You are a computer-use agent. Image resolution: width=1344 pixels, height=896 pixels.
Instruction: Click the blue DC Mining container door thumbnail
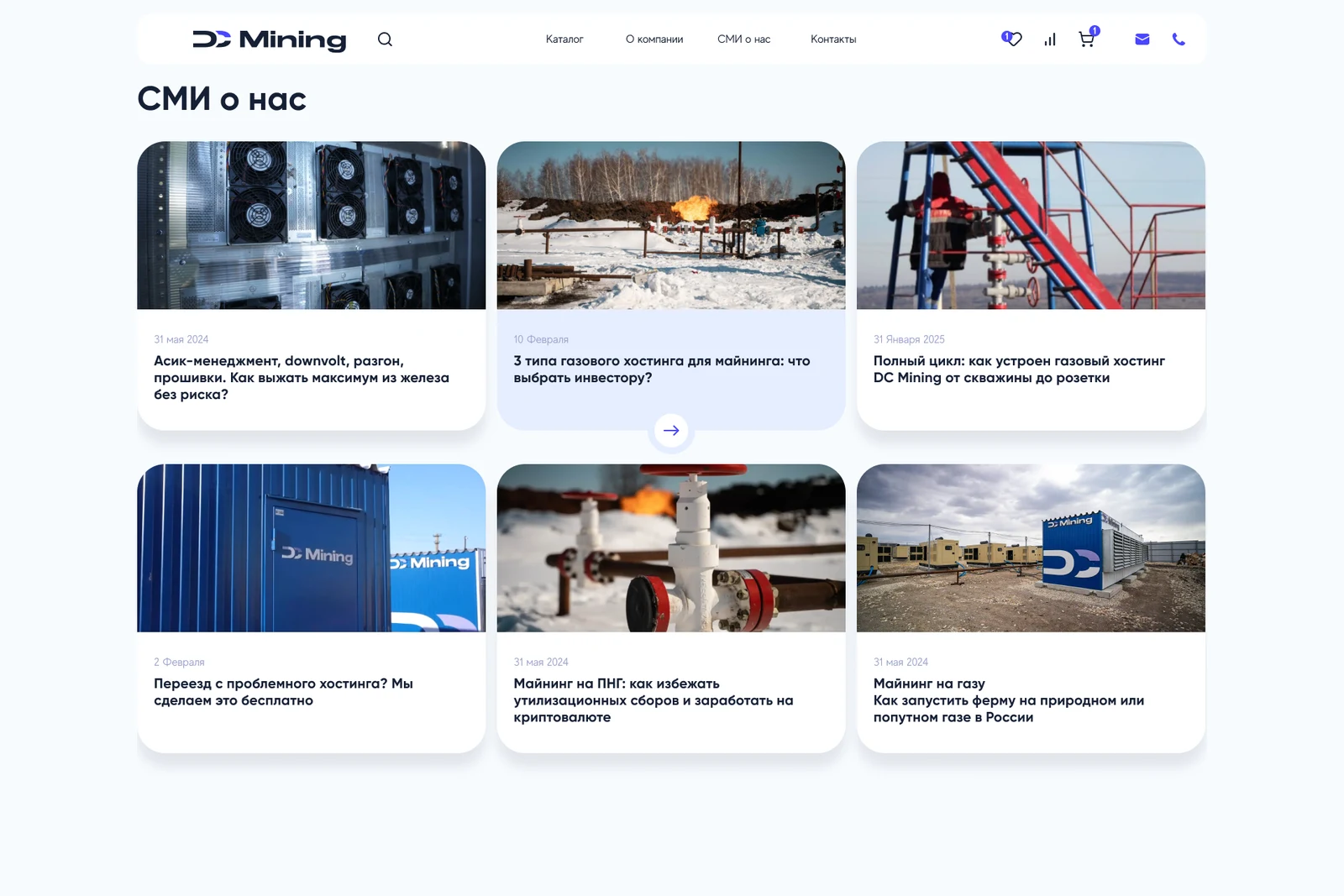click(x=312, y=548)
